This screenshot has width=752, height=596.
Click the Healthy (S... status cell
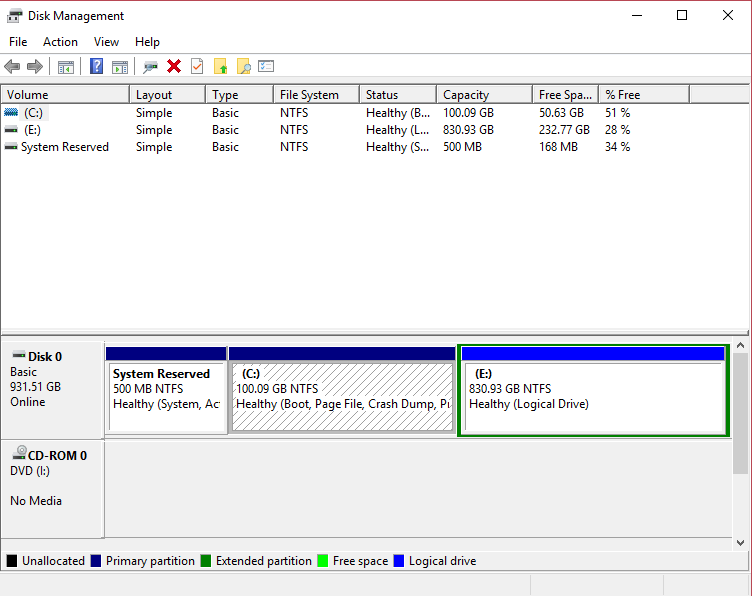click(398, 147)
